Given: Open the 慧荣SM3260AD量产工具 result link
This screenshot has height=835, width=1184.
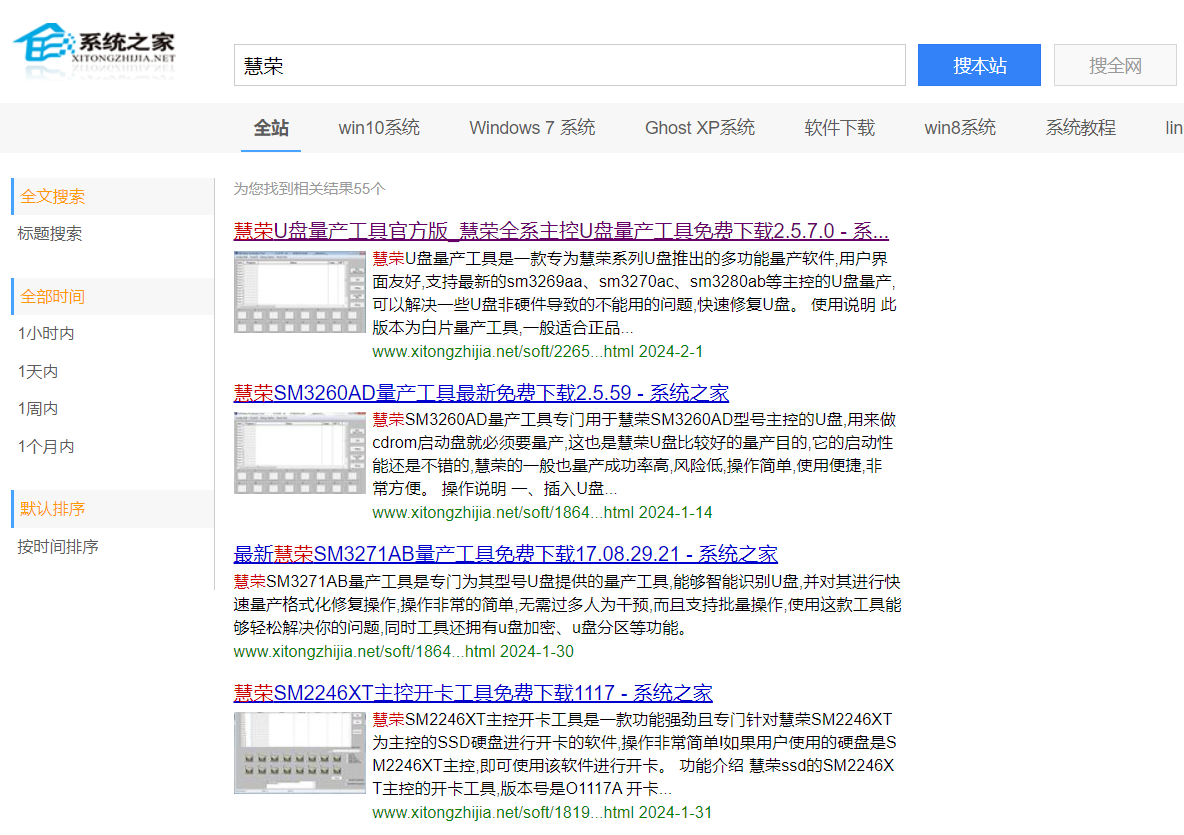Looking at the screenshot, I should click(x=481, y=393).
